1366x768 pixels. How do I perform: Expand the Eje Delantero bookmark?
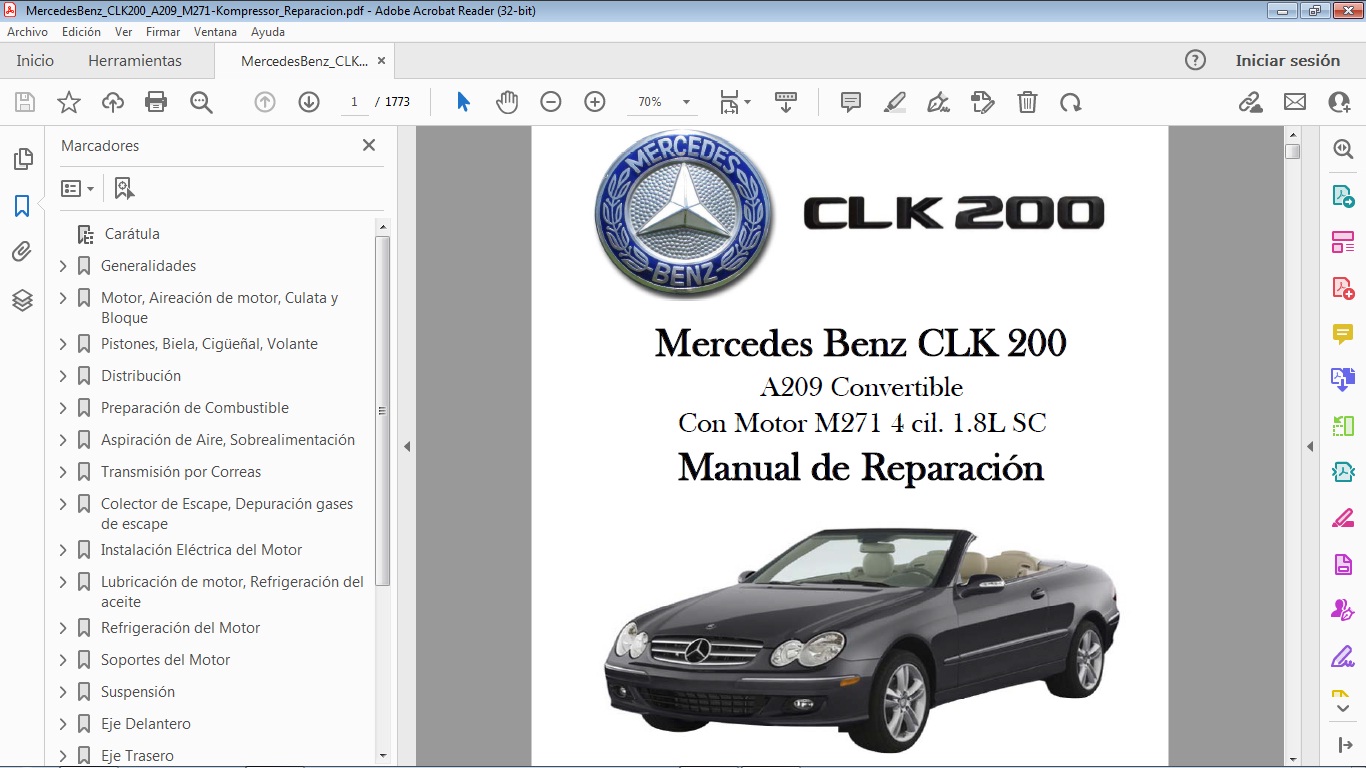click(63, 724)
